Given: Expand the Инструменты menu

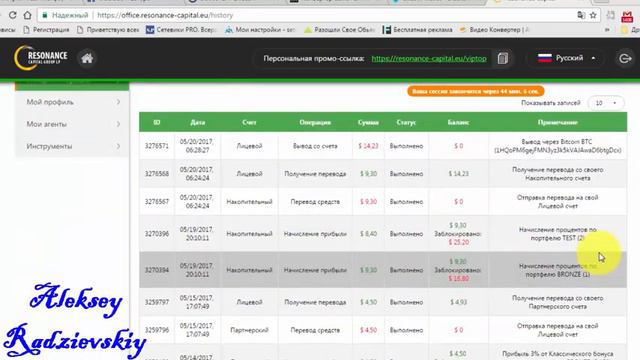Looking at the screenshot, I should point(72,146).
